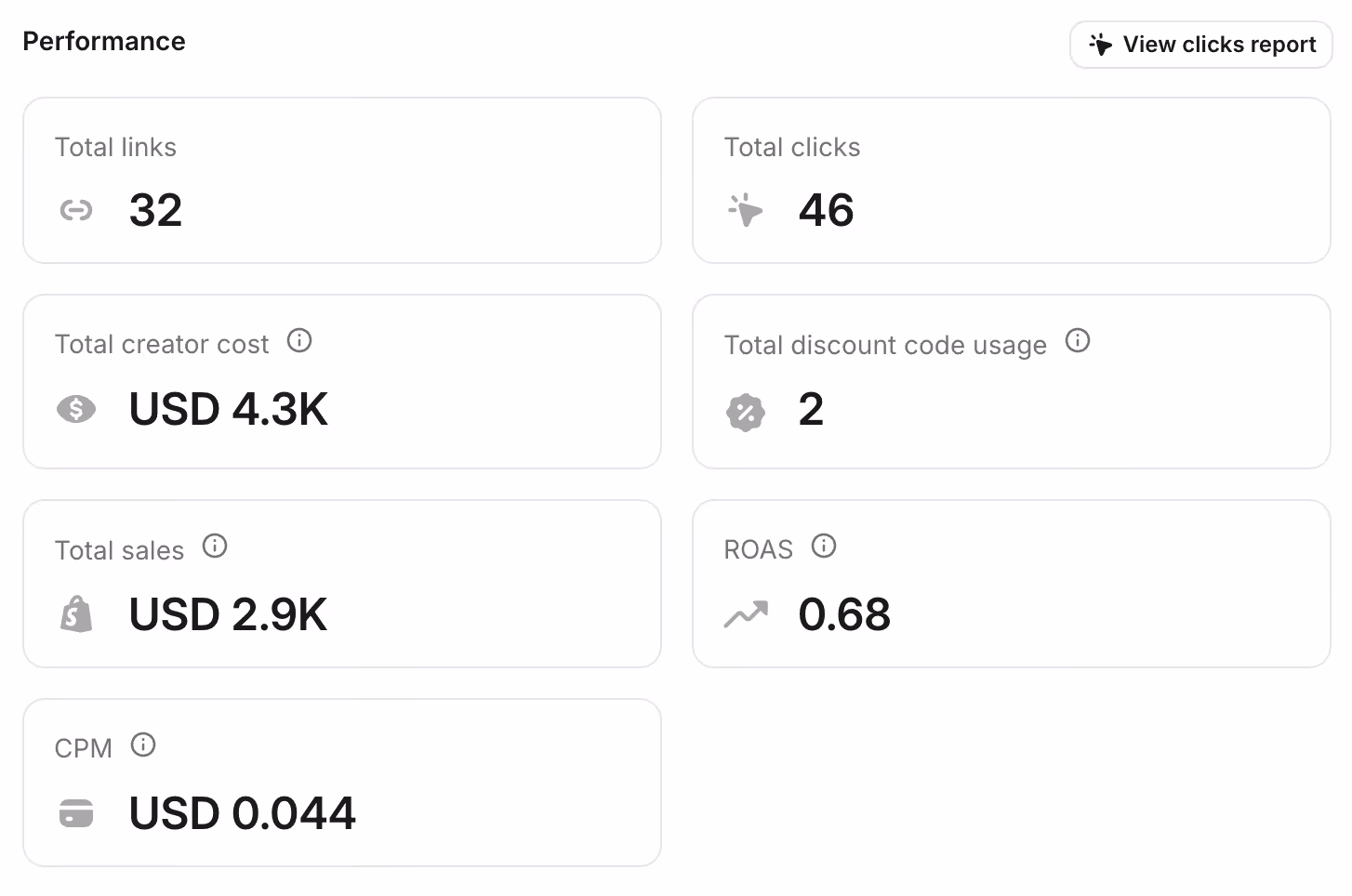Click the info icon next to Total creator cost
Viewport: 1352px width, 896px height.
pos(299,340)
